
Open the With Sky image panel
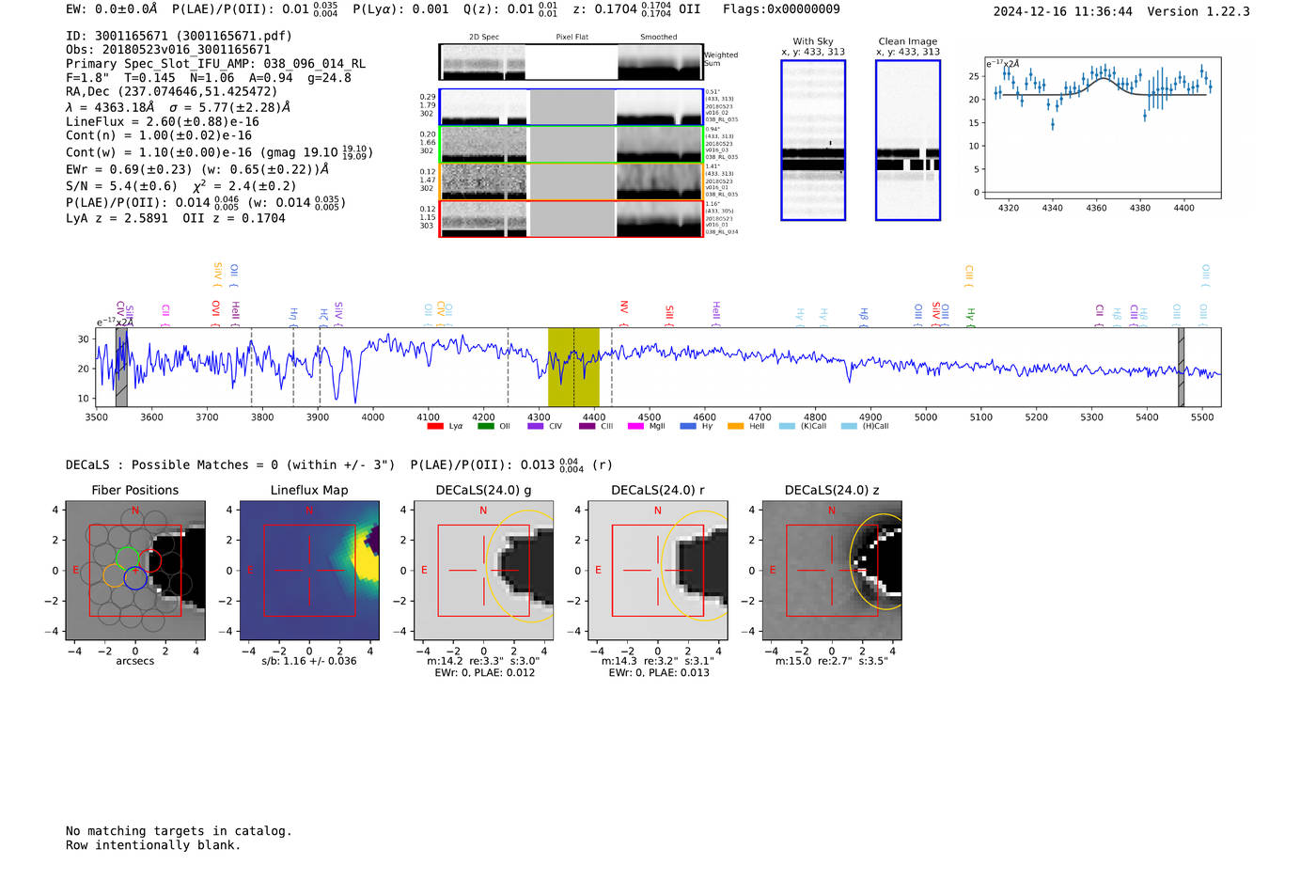[x=813, y=140]
